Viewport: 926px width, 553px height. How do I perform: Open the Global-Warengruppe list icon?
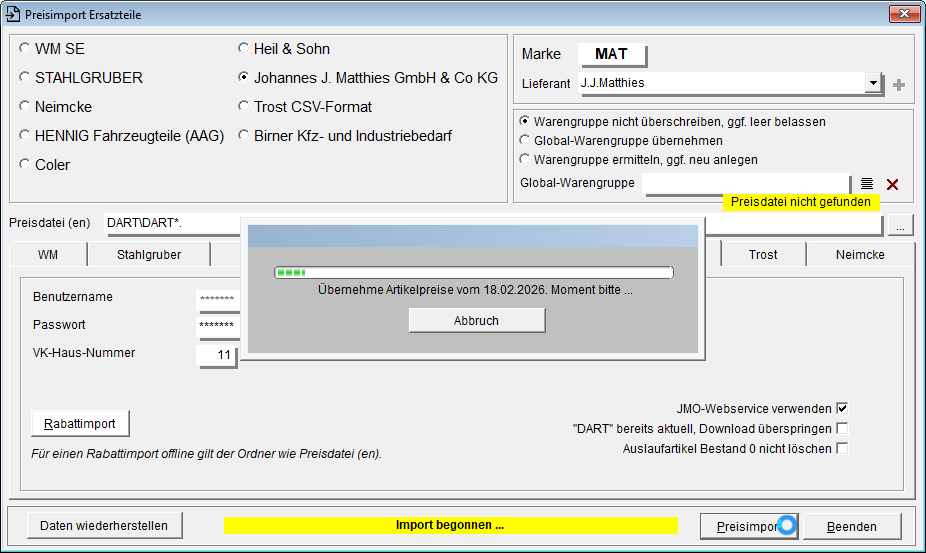[x=866, y=184]
